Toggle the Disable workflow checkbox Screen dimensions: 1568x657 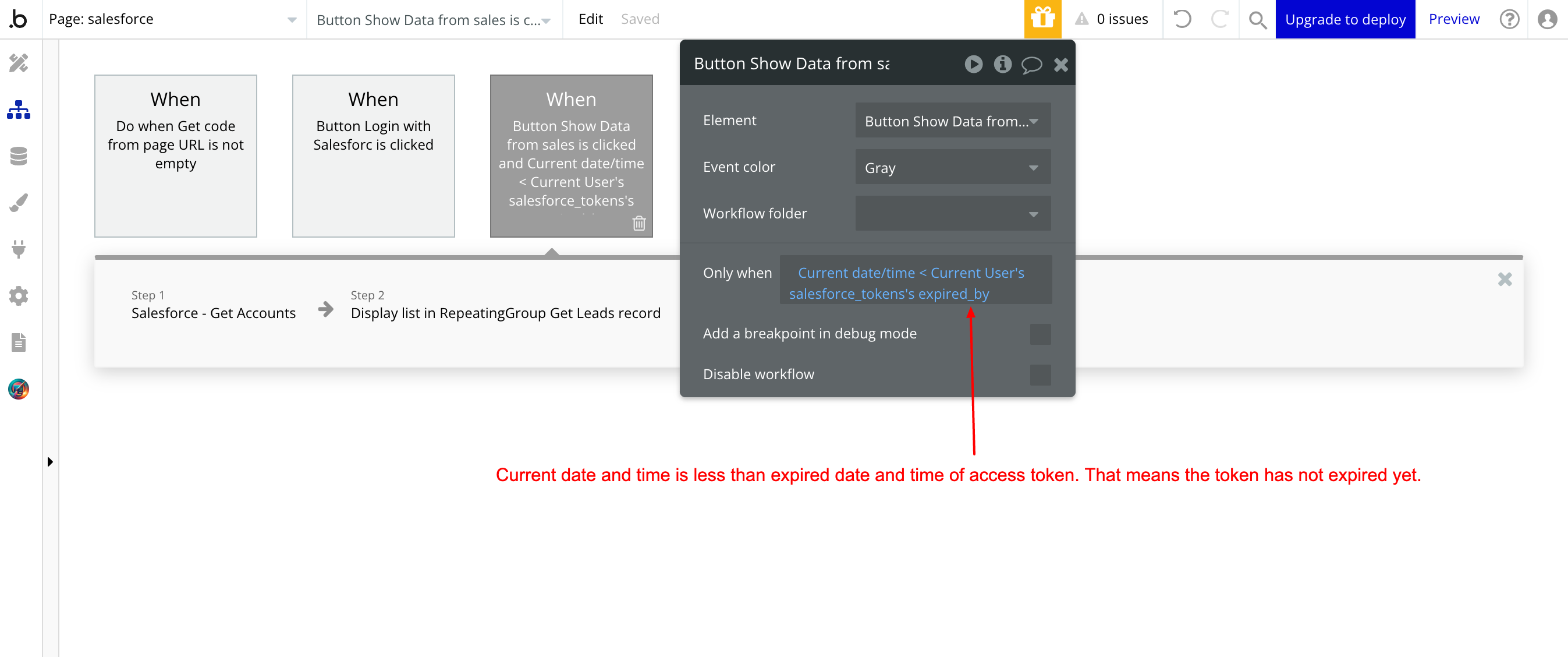[1040, 375]
